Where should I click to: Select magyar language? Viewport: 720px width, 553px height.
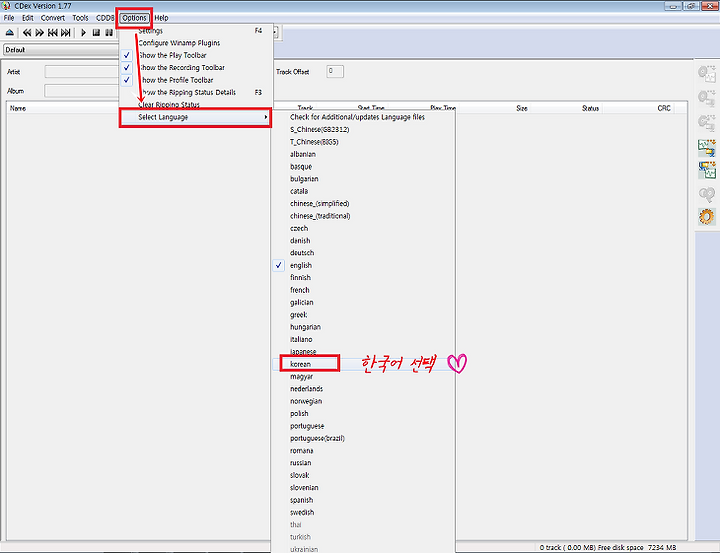363,377
